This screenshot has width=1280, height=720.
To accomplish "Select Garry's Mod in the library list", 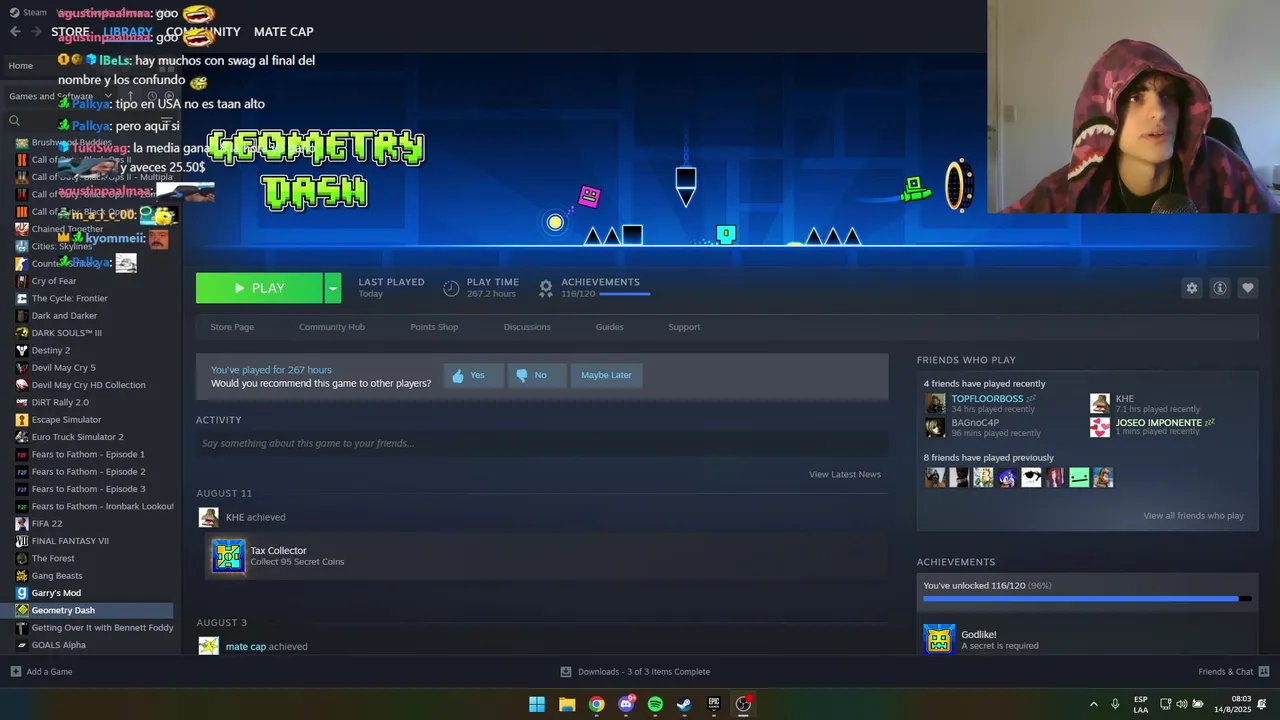I will 56,593.
